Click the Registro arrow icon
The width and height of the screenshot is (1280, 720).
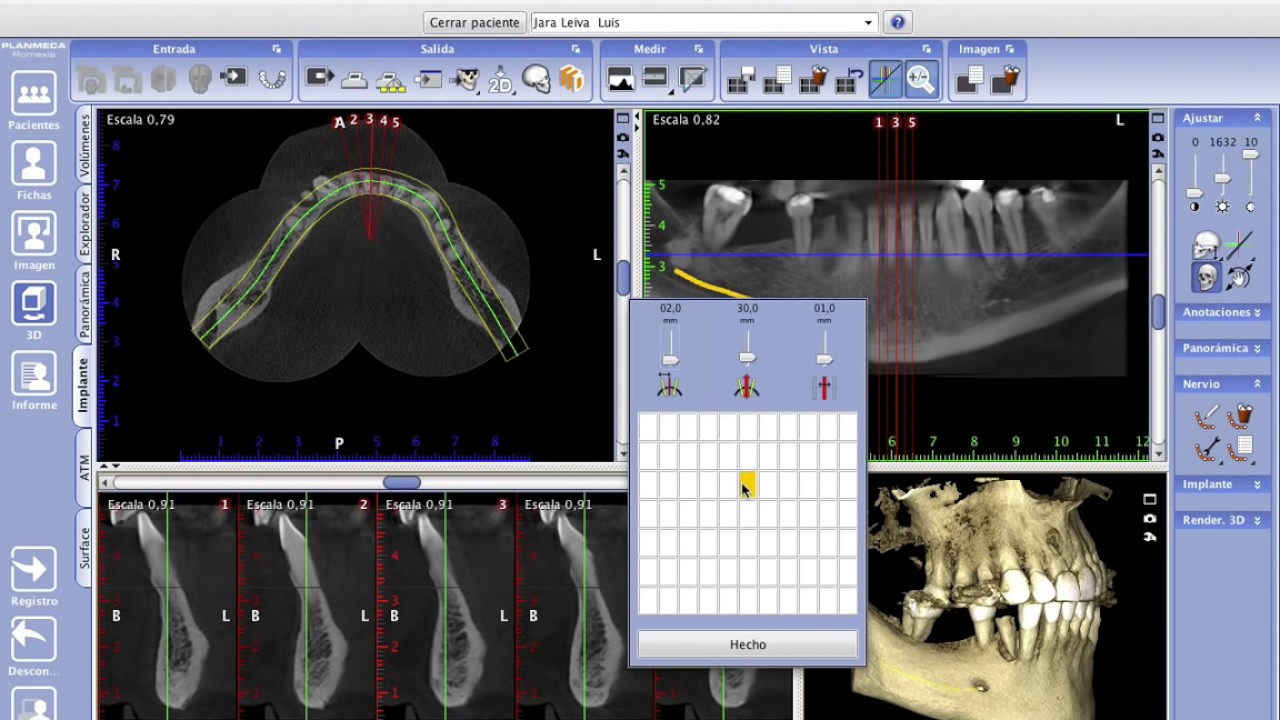click(x=33, y=570)
